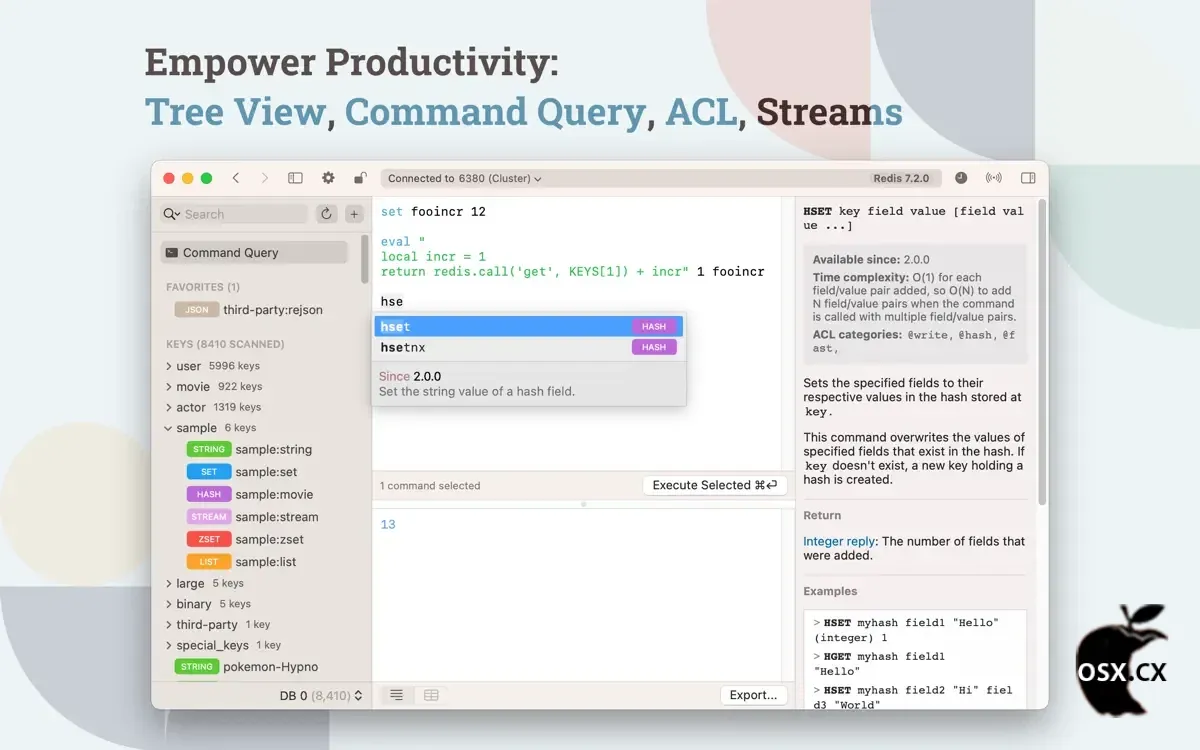Open the connection dropdown 6380 (Cluster)
The height and width of the screenshot is (750, 1200).
465,178
